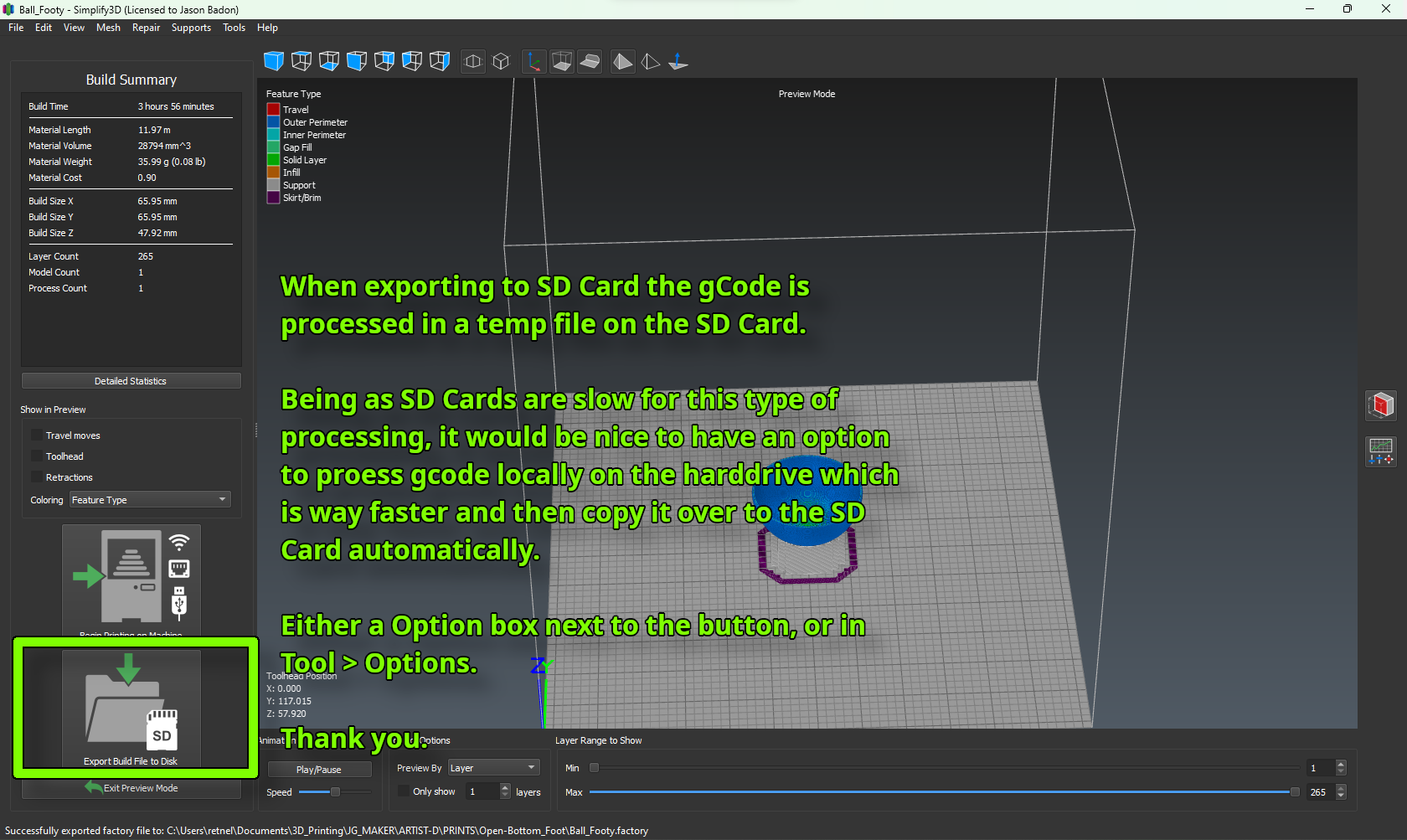Viewport: 1407px width, 840px height.
Task: Open the machine control panel
Action: 1381,452
